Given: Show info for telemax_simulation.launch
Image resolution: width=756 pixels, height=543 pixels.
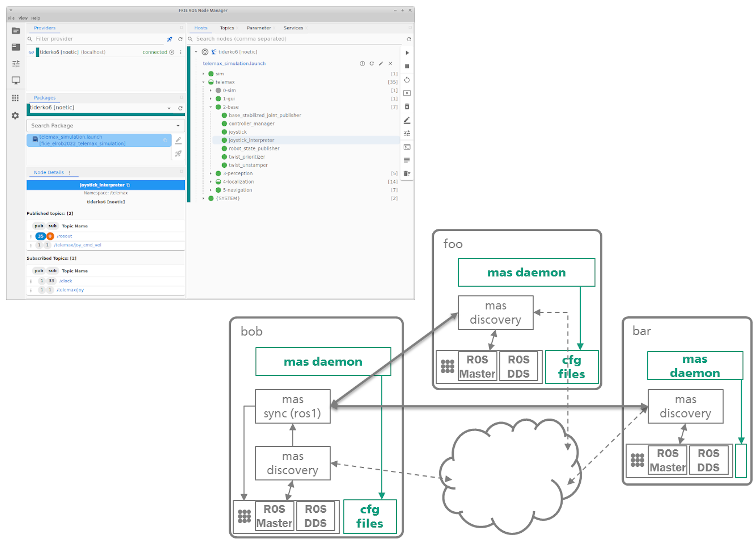Looking at the screenshot, I should point(362,64).
